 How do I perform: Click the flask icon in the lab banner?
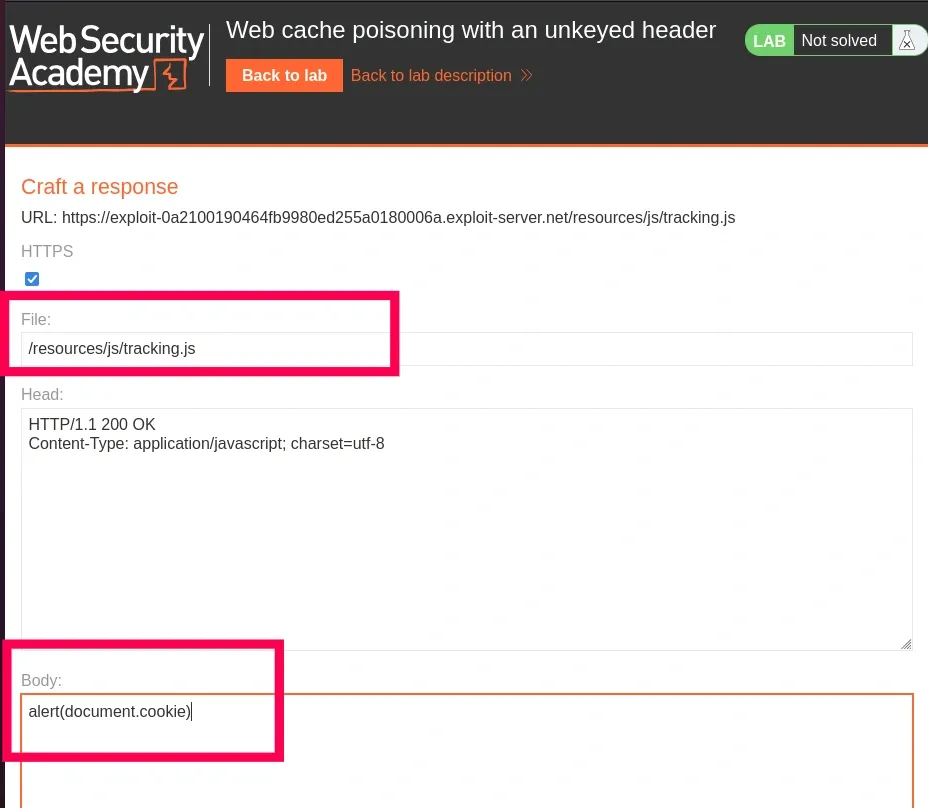coord(908,40)
